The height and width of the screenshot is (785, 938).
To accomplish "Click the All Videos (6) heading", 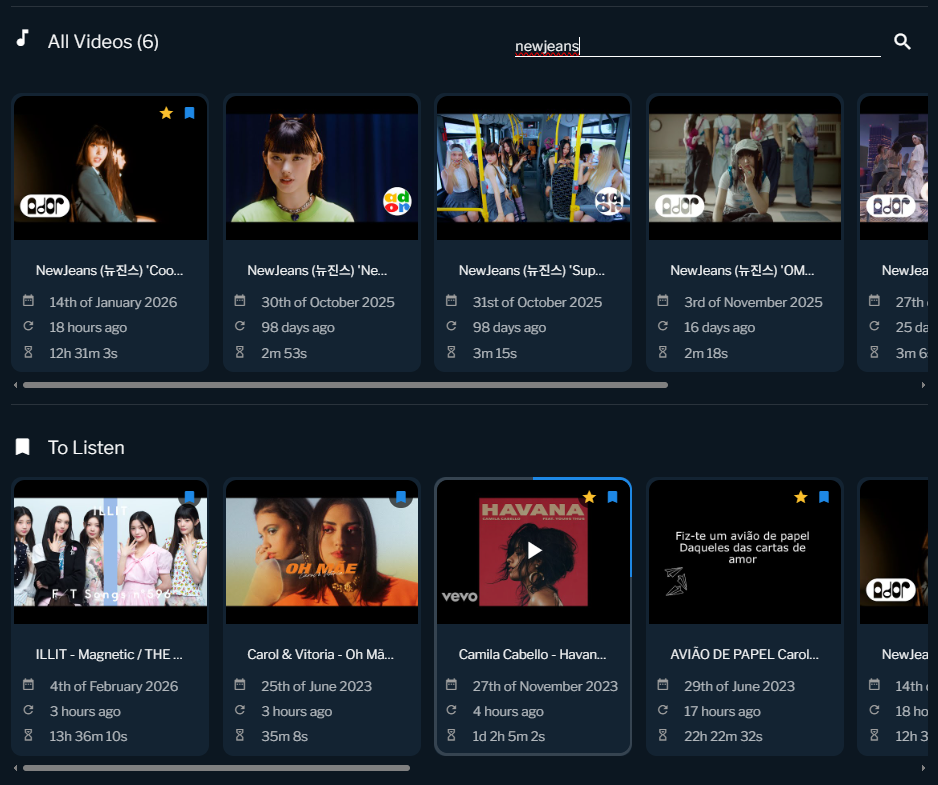I will tap(103, 41).
